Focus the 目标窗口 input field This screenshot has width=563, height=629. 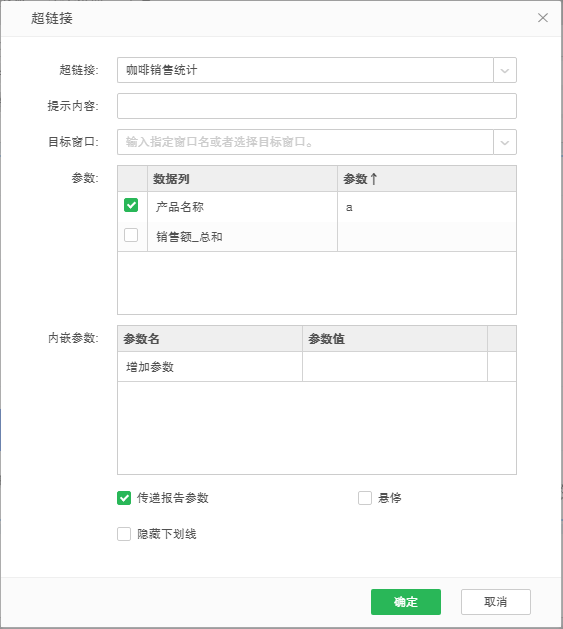pos(305,142)
